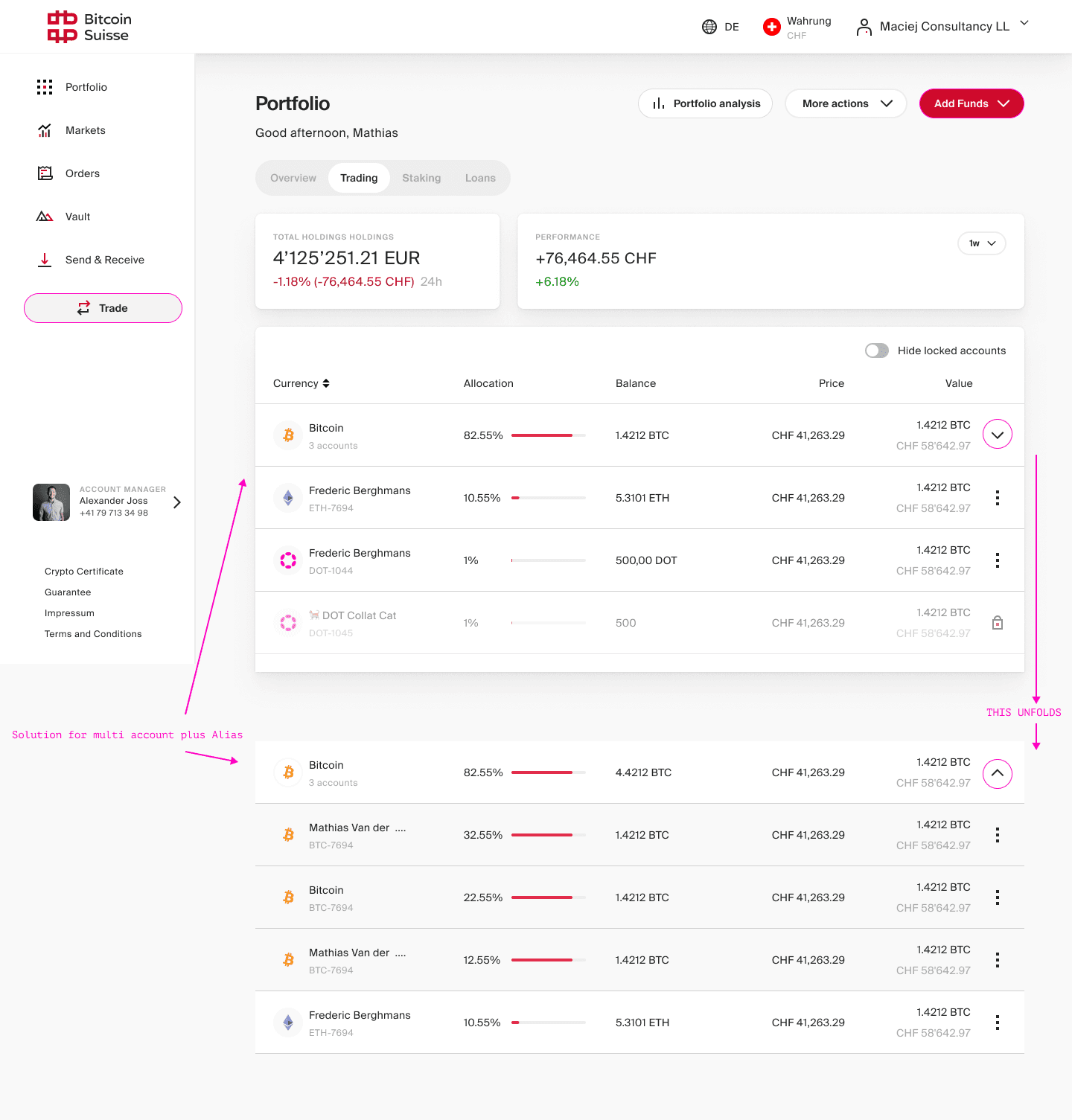Click Ethereum icon in bottom Frederic Berghmans row

(288, 1023)
